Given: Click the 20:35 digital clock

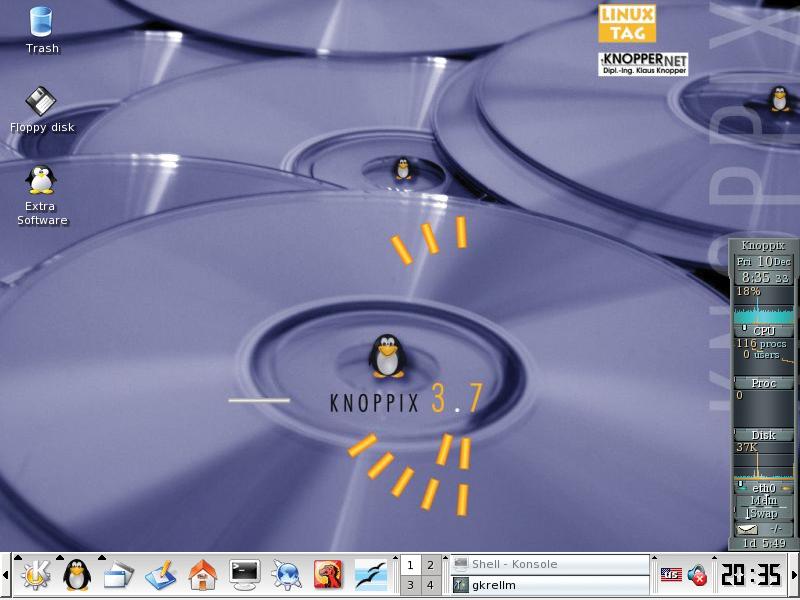Looking at the screenshot, I should 751,576.
